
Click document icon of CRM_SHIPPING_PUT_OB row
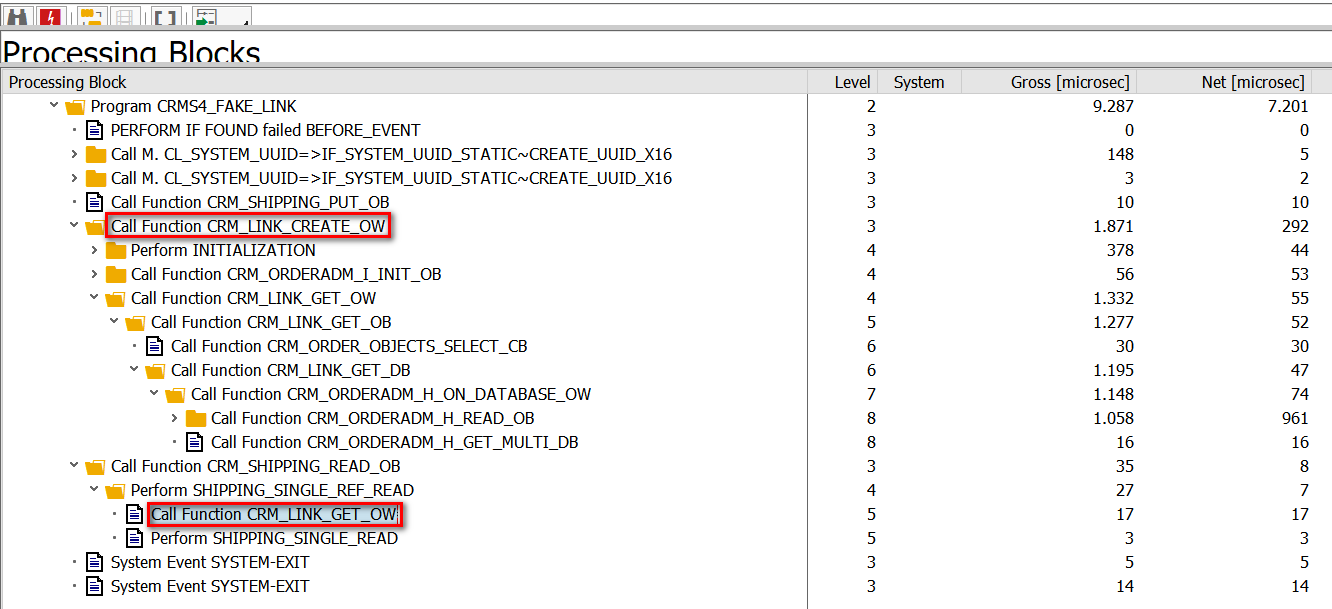[95, 202]
